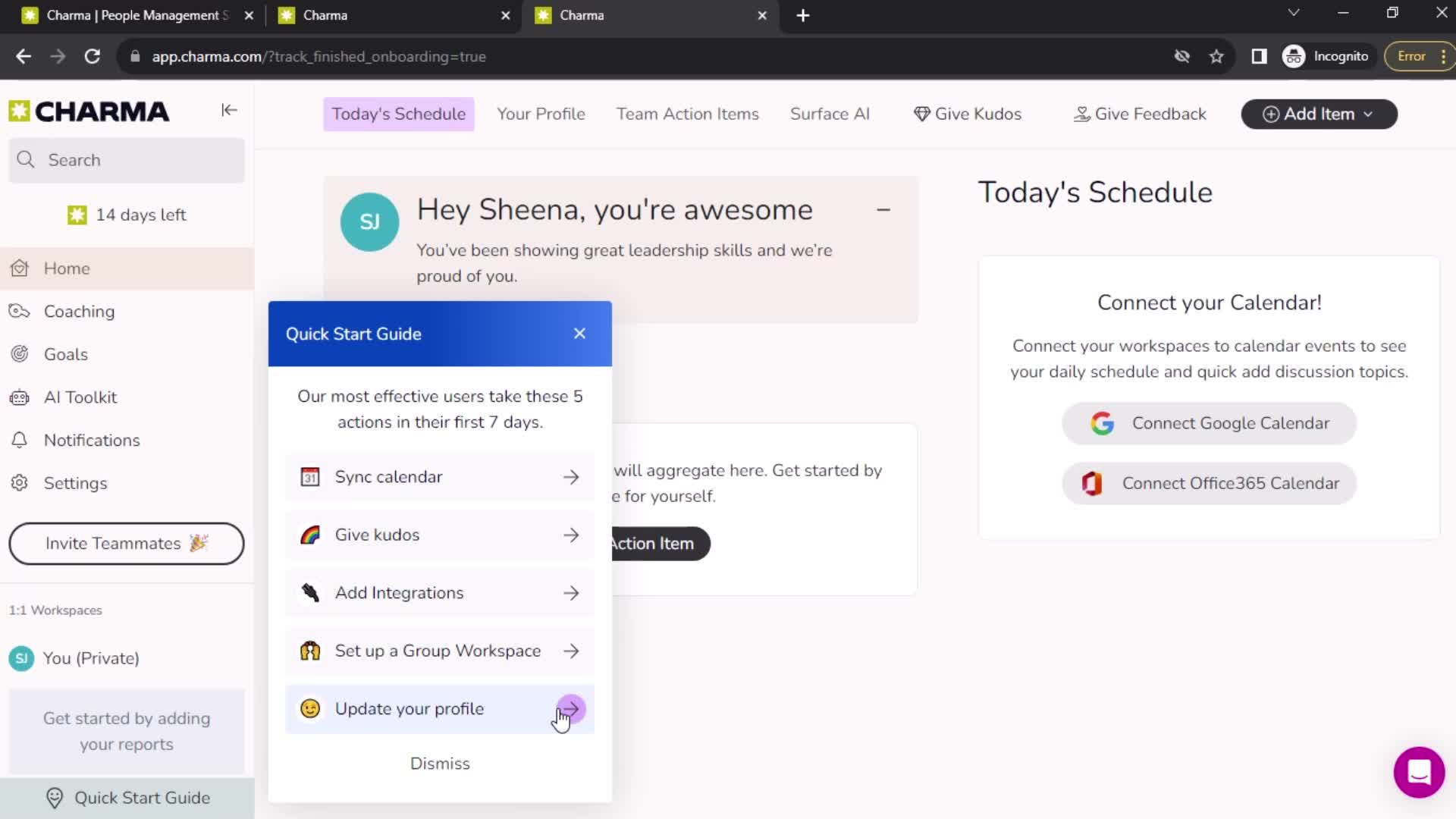Click Give Kudos toolbar icon

968,114
